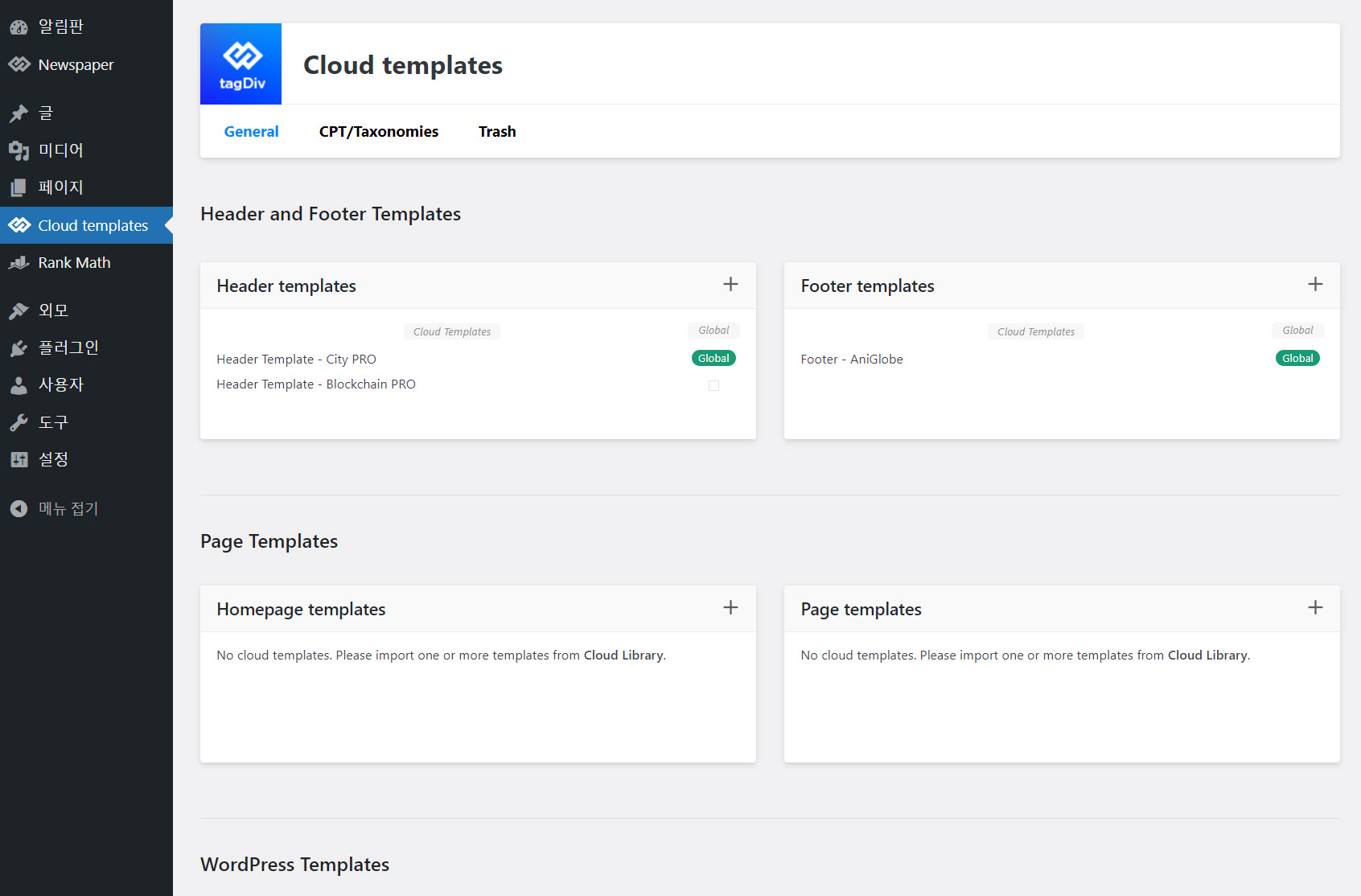1361x896 pixels.
Task: Open the Trash tab
Action: click(497, 131)
